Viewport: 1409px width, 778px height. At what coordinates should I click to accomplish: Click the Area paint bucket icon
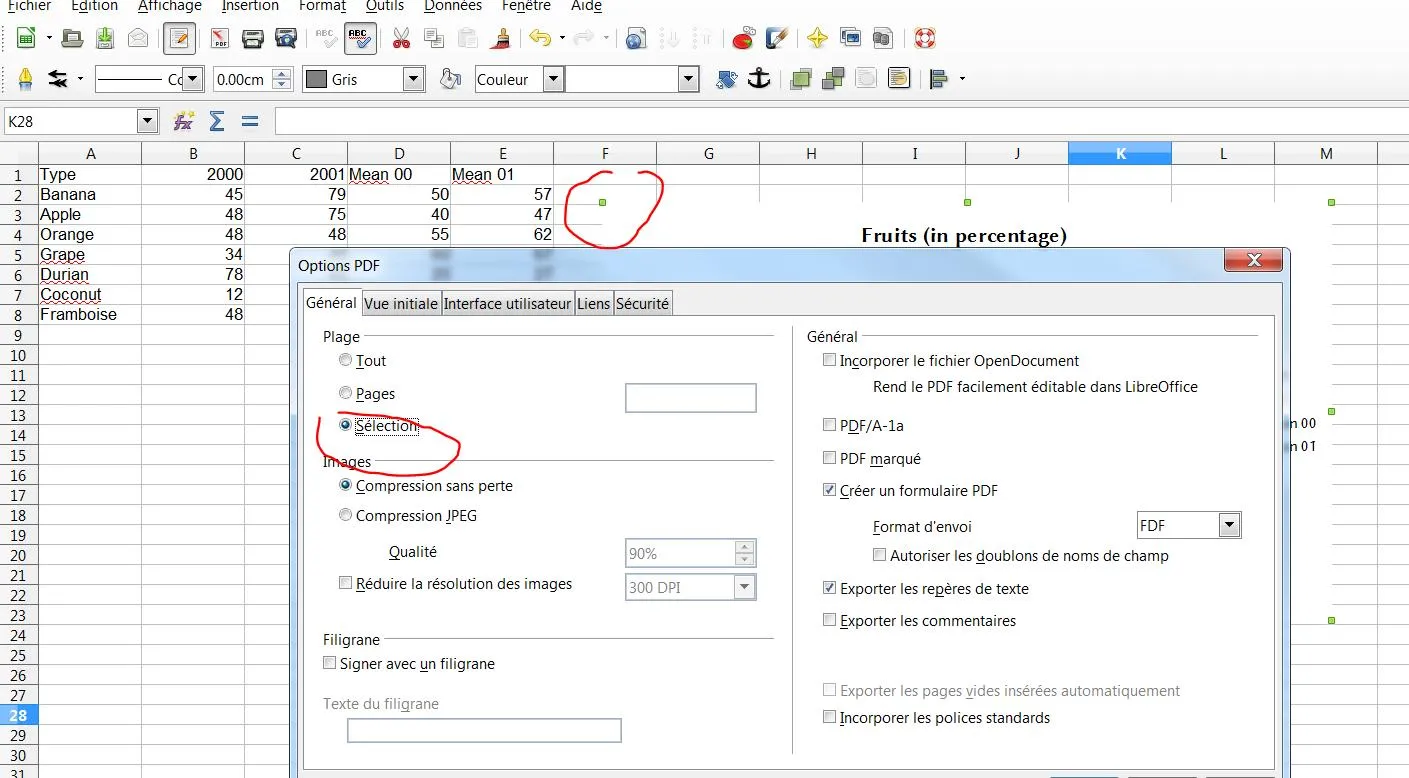(451, 79)
